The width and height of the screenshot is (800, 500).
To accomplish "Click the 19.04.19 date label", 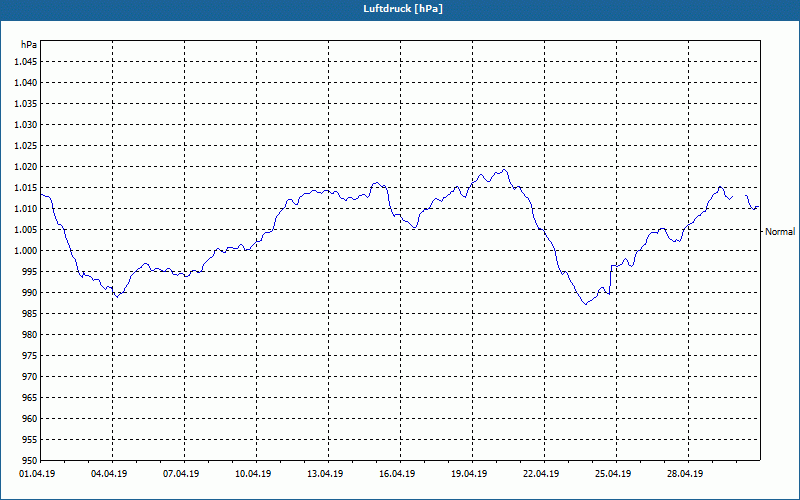I will coord(469,474).
